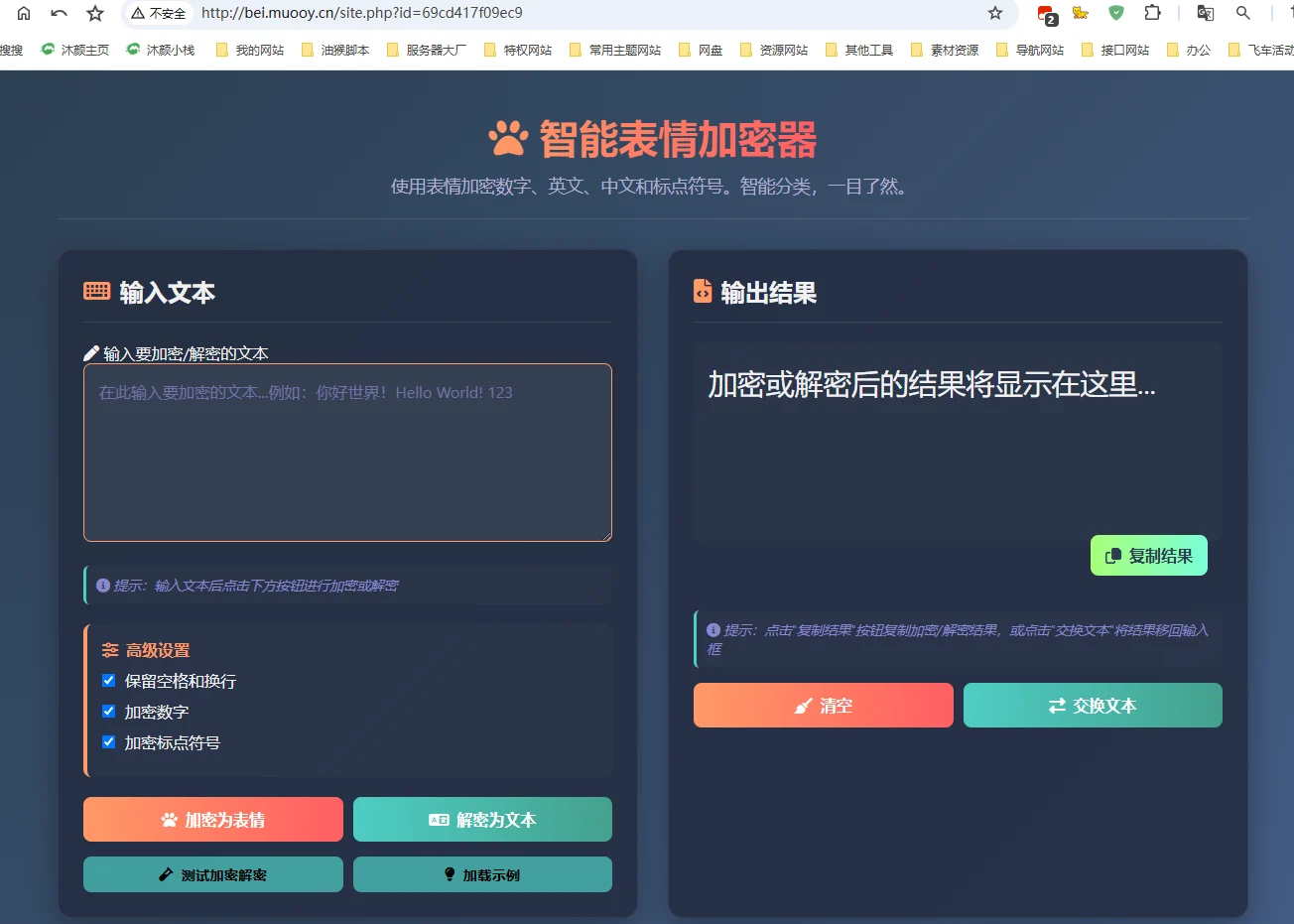Click the 复制结果 copy button

1148,556
